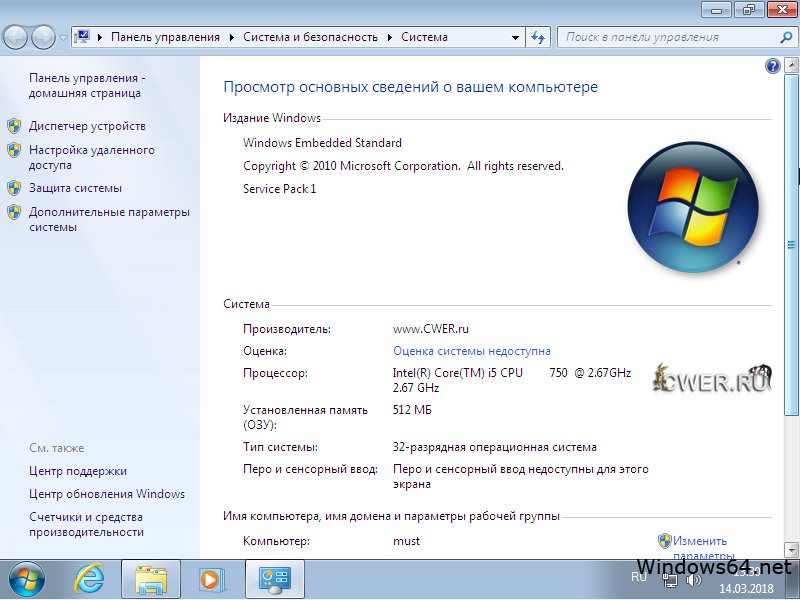Launch Internet Explorer from taskbar
The height and width of the screenshot is (600, 800).
tap(90, 580)
